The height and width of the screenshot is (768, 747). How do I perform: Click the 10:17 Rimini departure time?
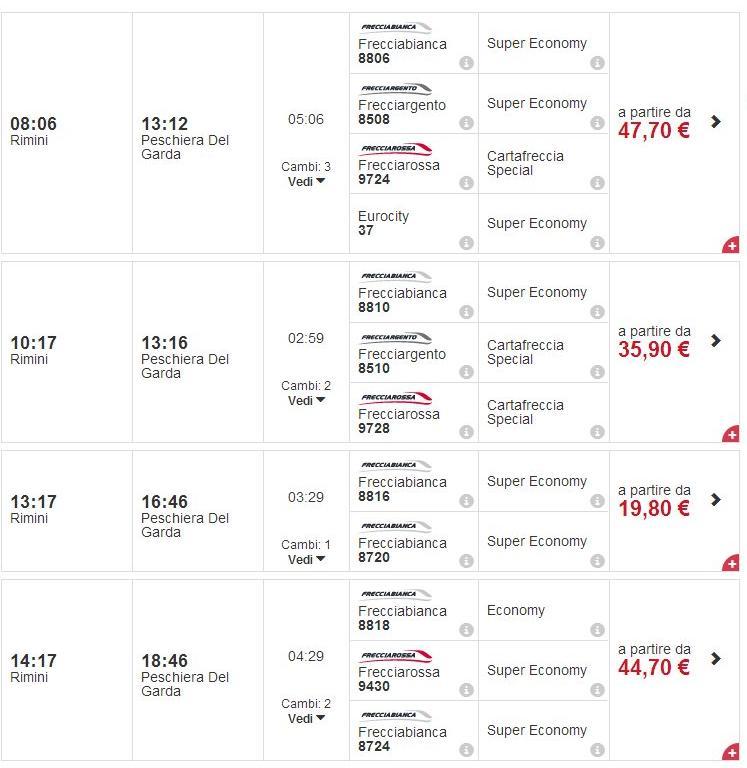point(33,343)
